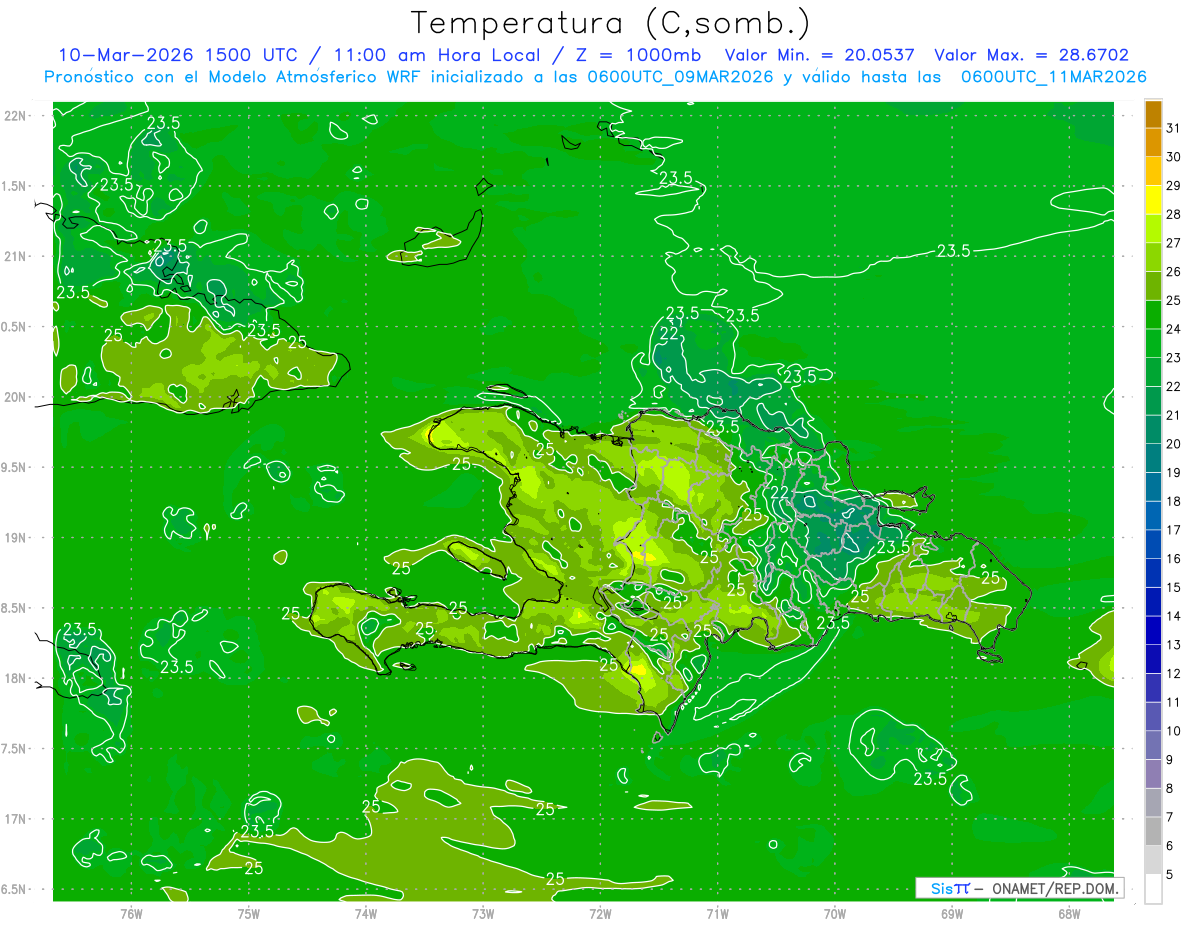Click the '20' value on the color scale
This screenshot has height=927, width=1200.
point(1173,444)
